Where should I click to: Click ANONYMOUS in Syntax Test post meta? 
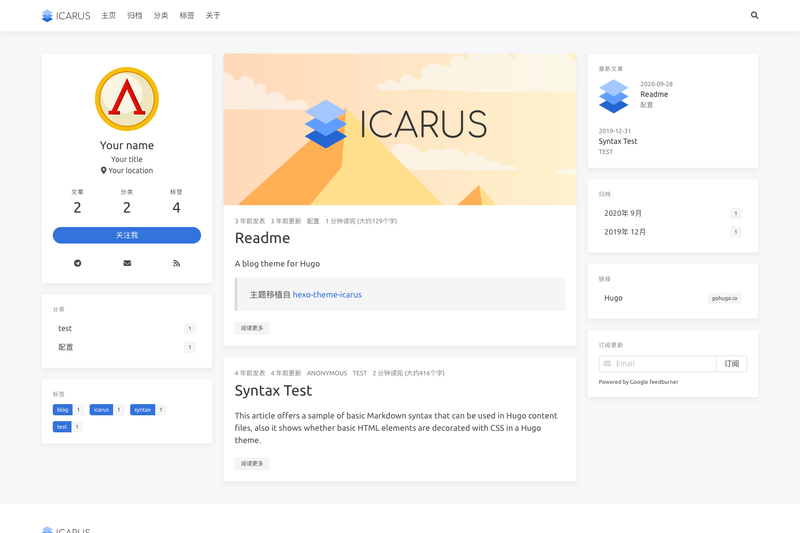coord(327,373)
